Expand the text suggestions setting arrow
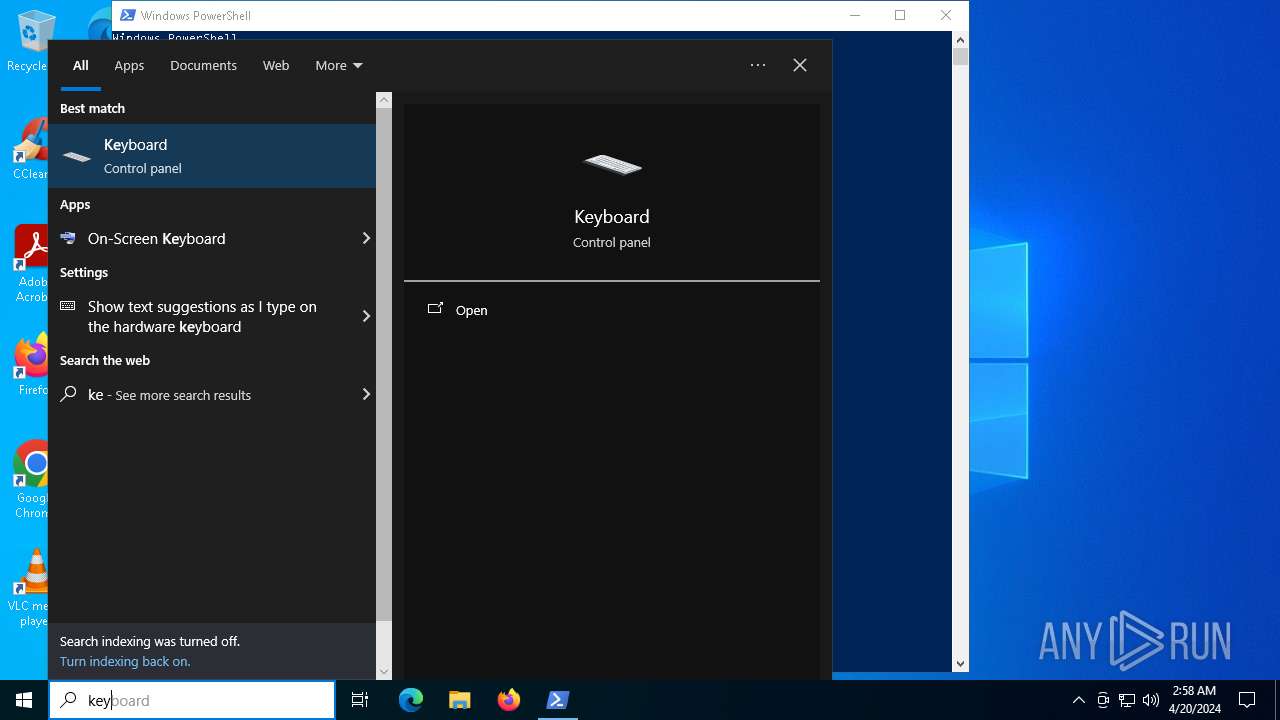 (x=366, y=316)
